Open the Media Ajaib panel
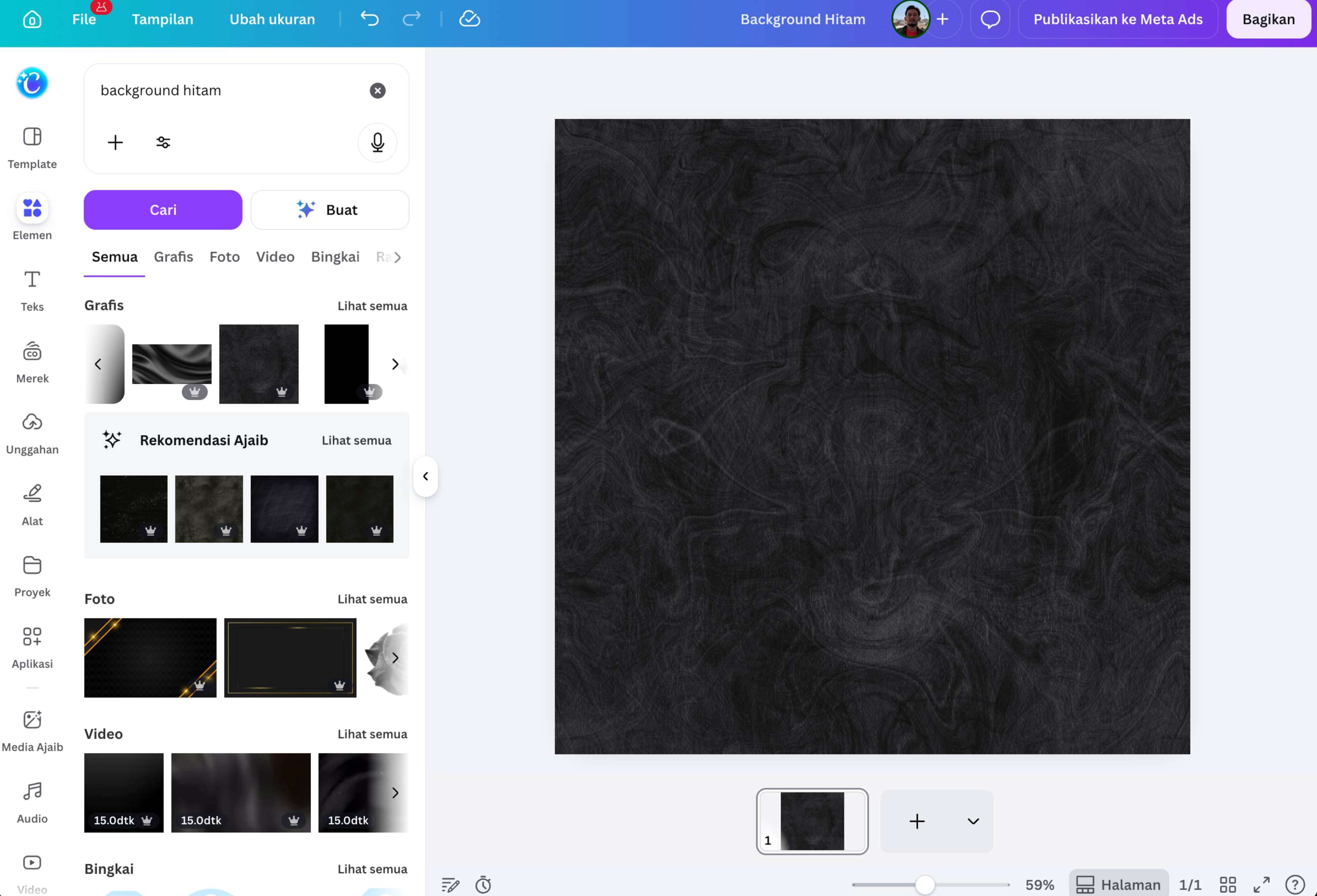The image size is (1317, 896). [32, 731]
